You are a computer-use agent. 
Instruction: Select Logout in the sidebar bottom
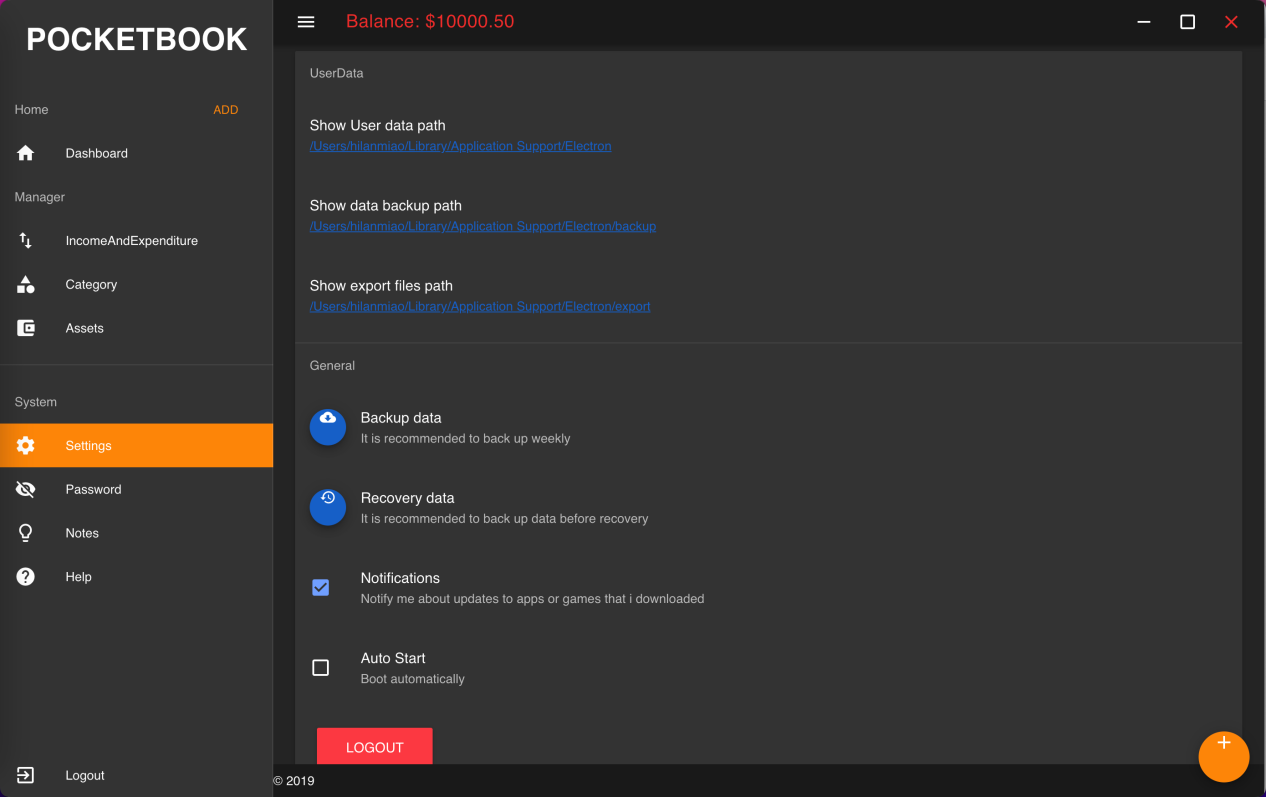coord(84,775)
